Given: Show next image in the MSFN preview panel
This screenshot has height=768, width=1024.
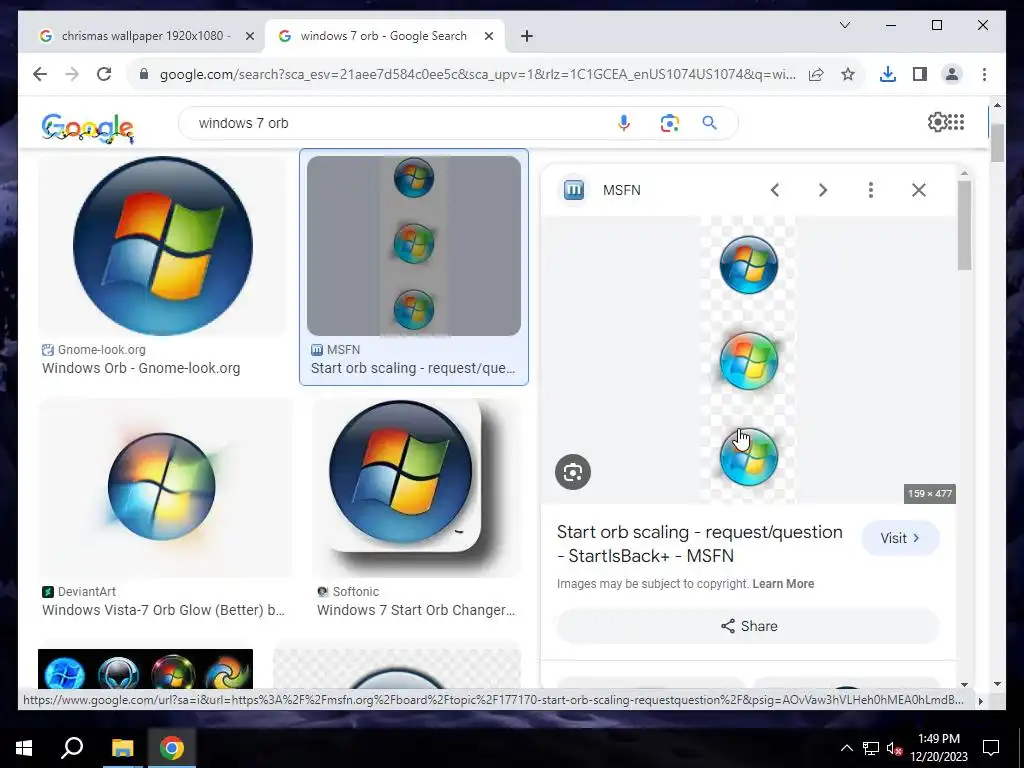Looking at the screenshot, I should (x=823, y=190).
